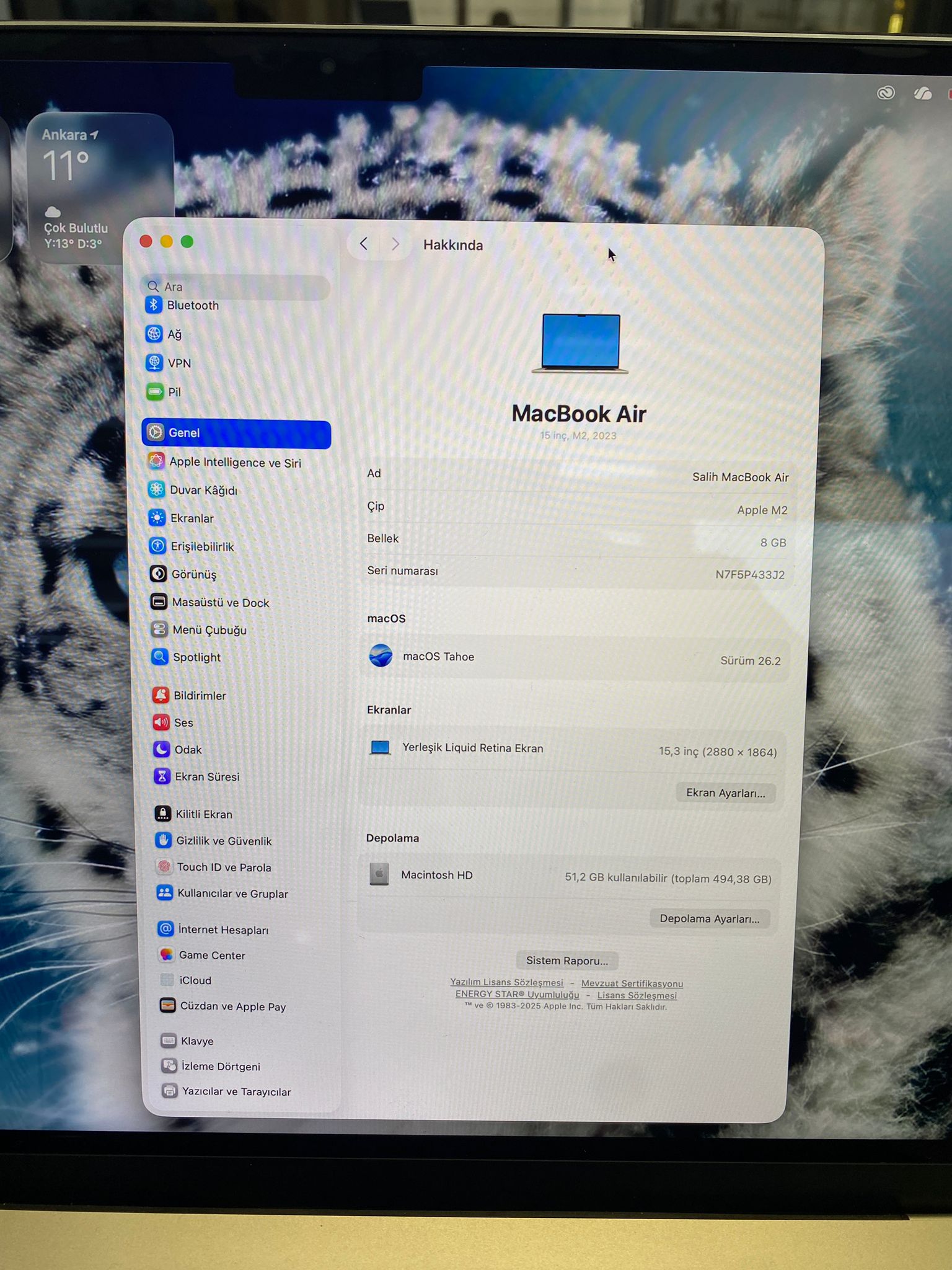This screenshot has height=1270, width=952.
Task: Click the 8 GB memory value
Action: (x=773, y=543)
